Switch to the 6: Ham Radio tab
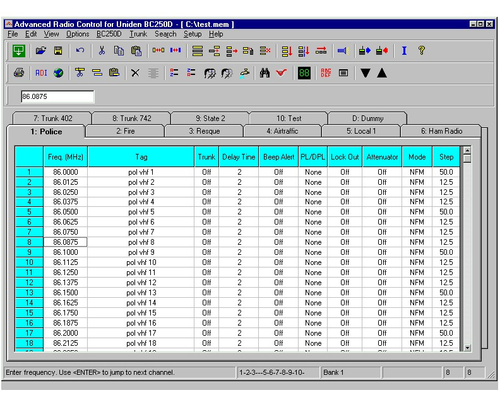Image resolution: width=500 pixels, height=398 pixels. [x=441, y=131]
